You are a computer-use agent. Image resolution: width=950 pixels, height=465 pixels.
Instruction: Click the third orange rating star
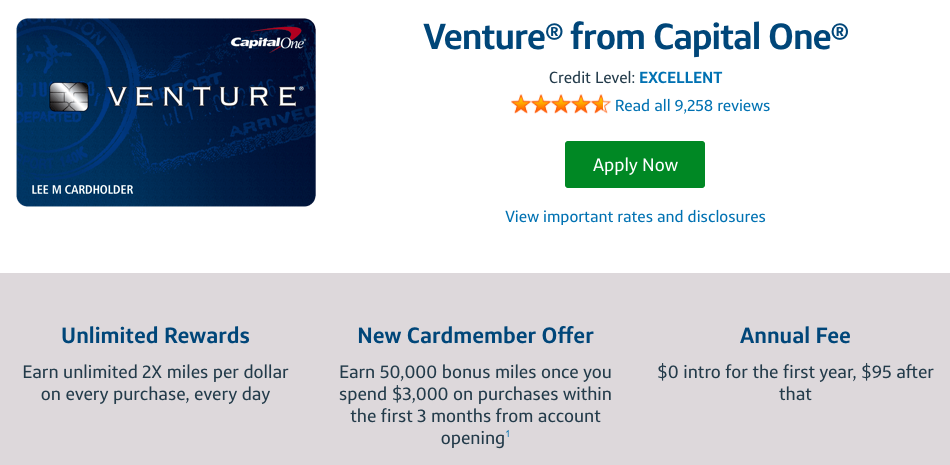[x=560, y=105]
